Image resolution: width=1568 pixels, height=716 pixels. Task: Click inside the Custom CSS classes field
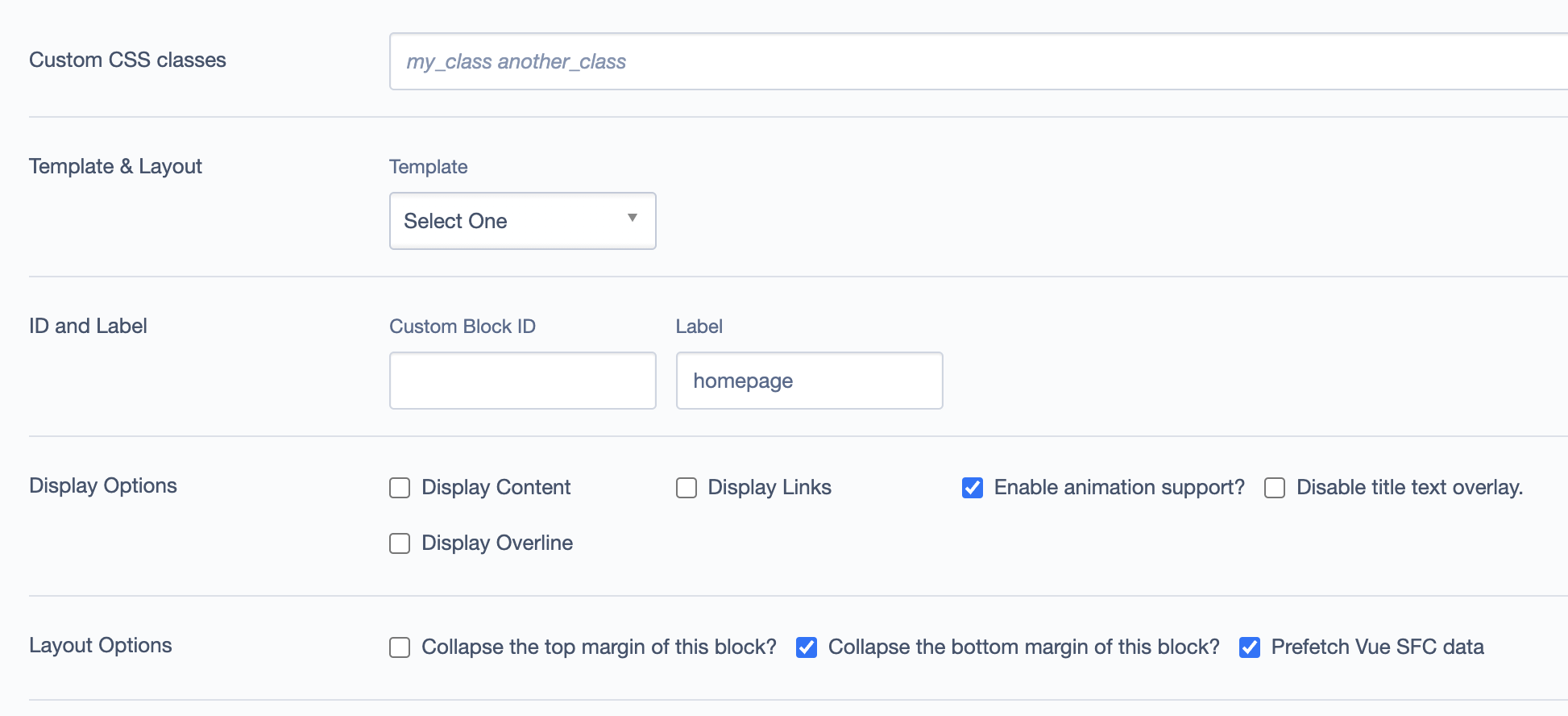click(x=725, y=60)
